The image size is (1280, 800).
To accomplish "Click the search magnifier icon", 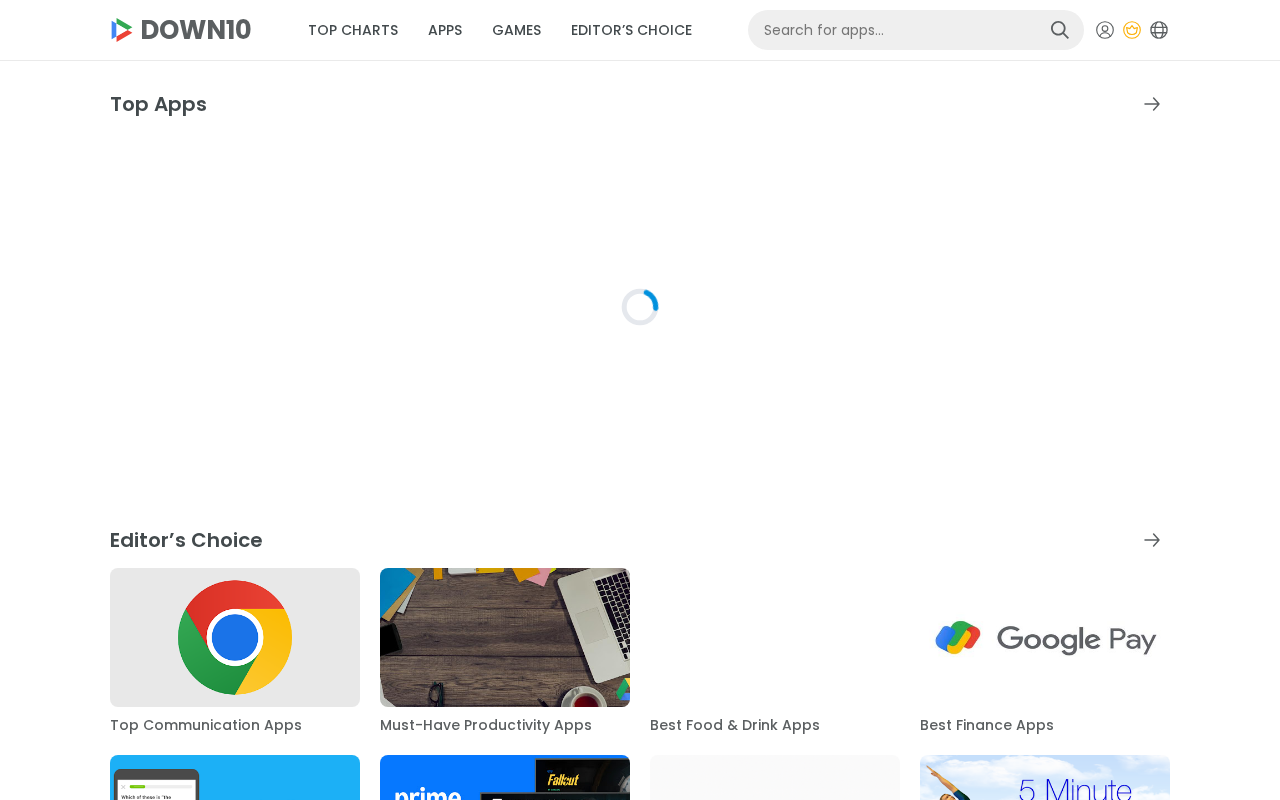I will 1059,30.
